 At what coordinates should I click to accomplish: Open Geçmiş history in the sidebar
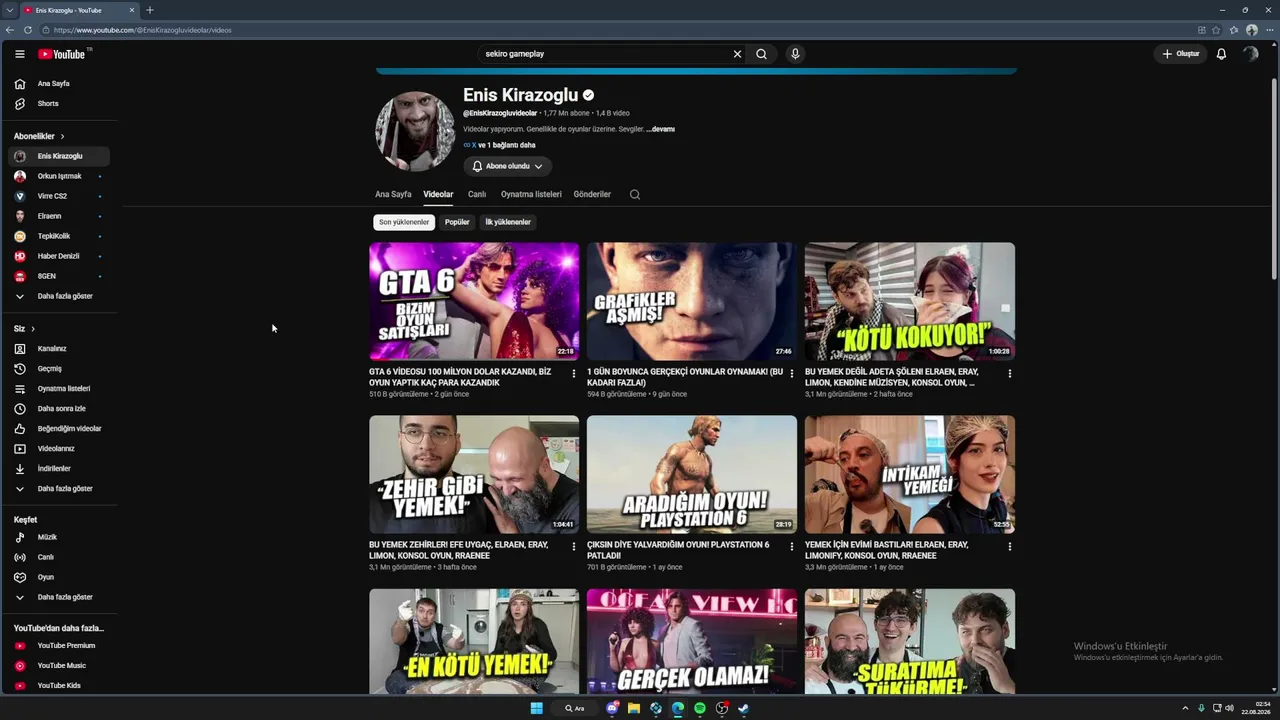(60, 369)
